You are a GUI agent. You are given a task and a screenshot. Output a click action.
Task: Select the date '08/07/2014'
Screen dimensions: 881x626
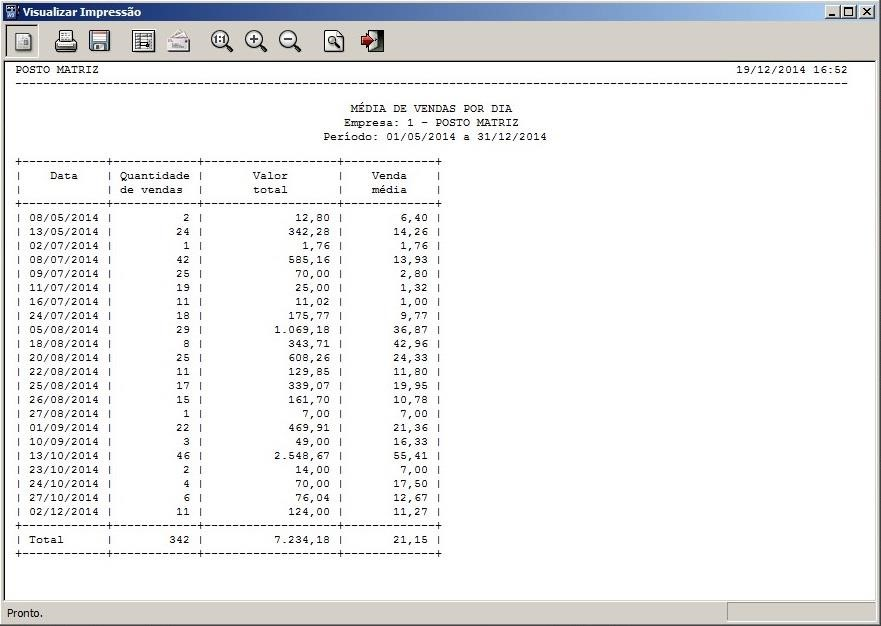[63, 260]
